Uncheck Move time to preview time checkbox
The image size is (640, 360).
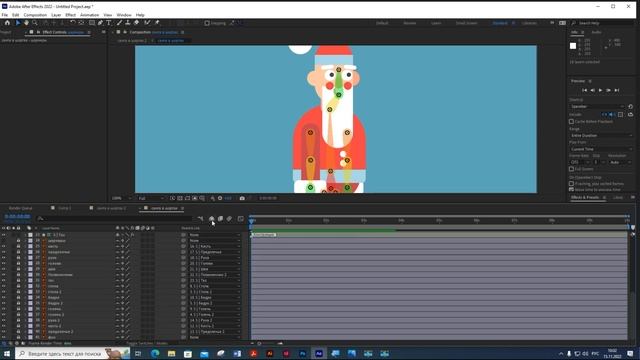coord(571,190)
